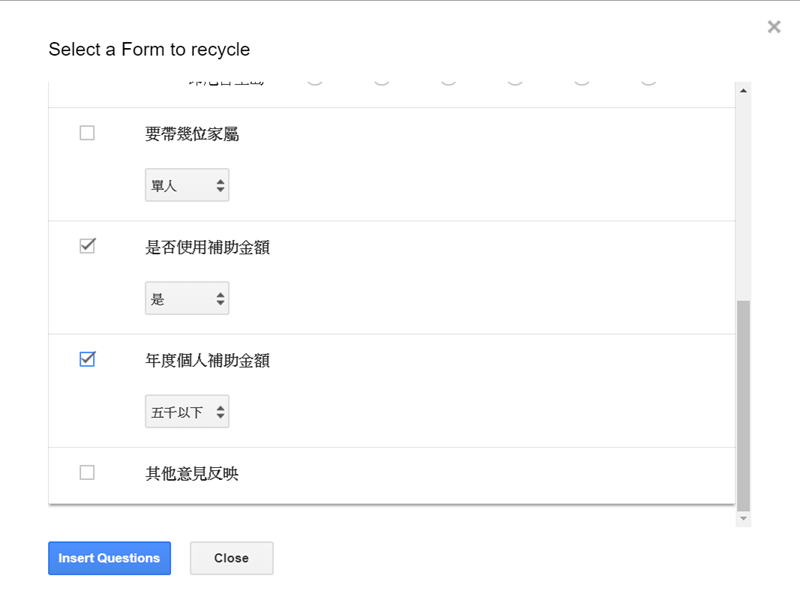The height and width of the screenshot is (614, 800).
Task: Click the Close button
Action: pos(231,558)
